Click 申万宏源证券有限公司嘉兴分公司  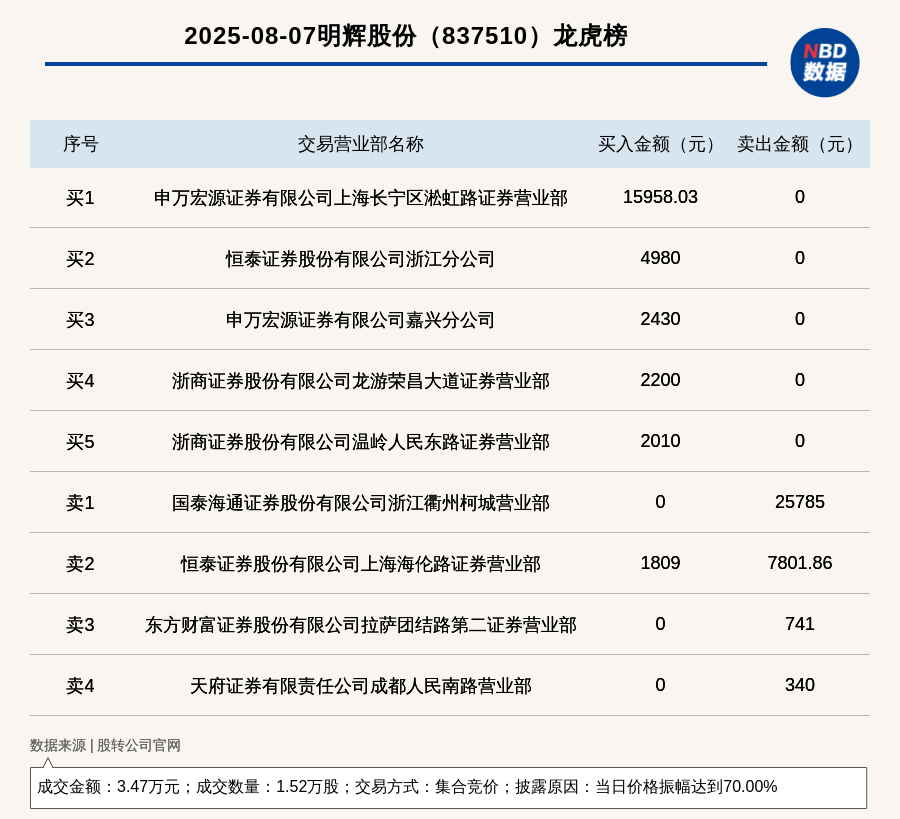pos(360,320)
